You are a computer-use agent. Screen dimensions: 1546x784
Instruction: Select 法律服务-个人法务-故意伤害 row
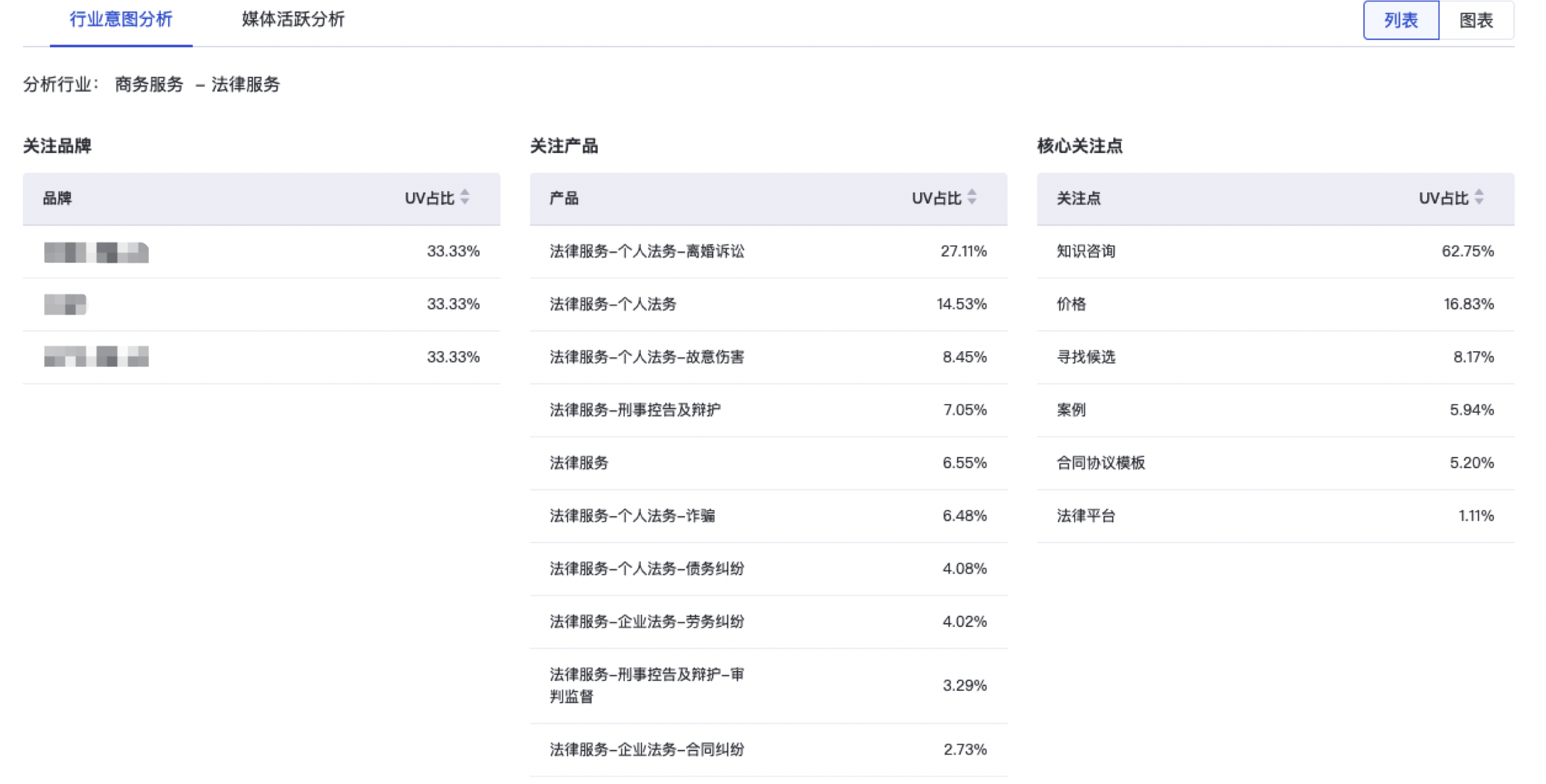[647, 357]
